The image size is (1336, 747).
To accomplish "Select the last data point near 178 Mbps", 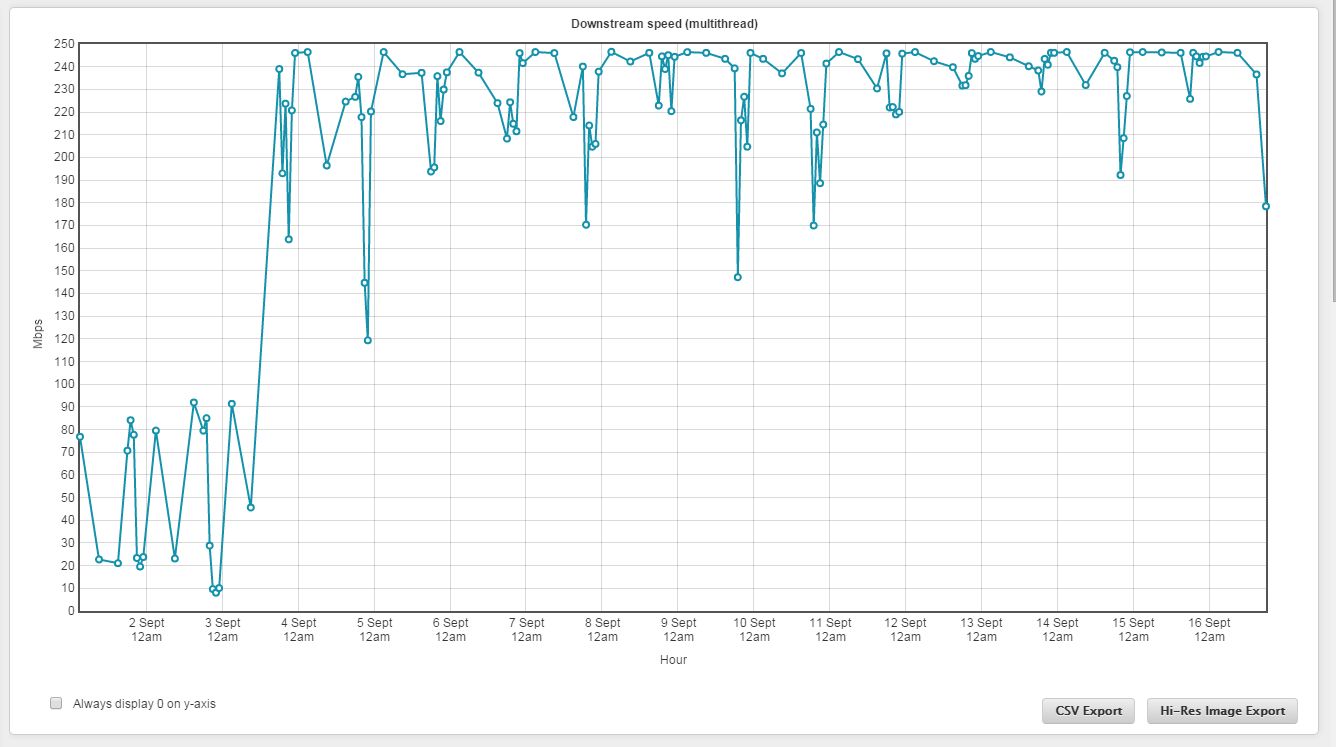I will (1266, 206).
